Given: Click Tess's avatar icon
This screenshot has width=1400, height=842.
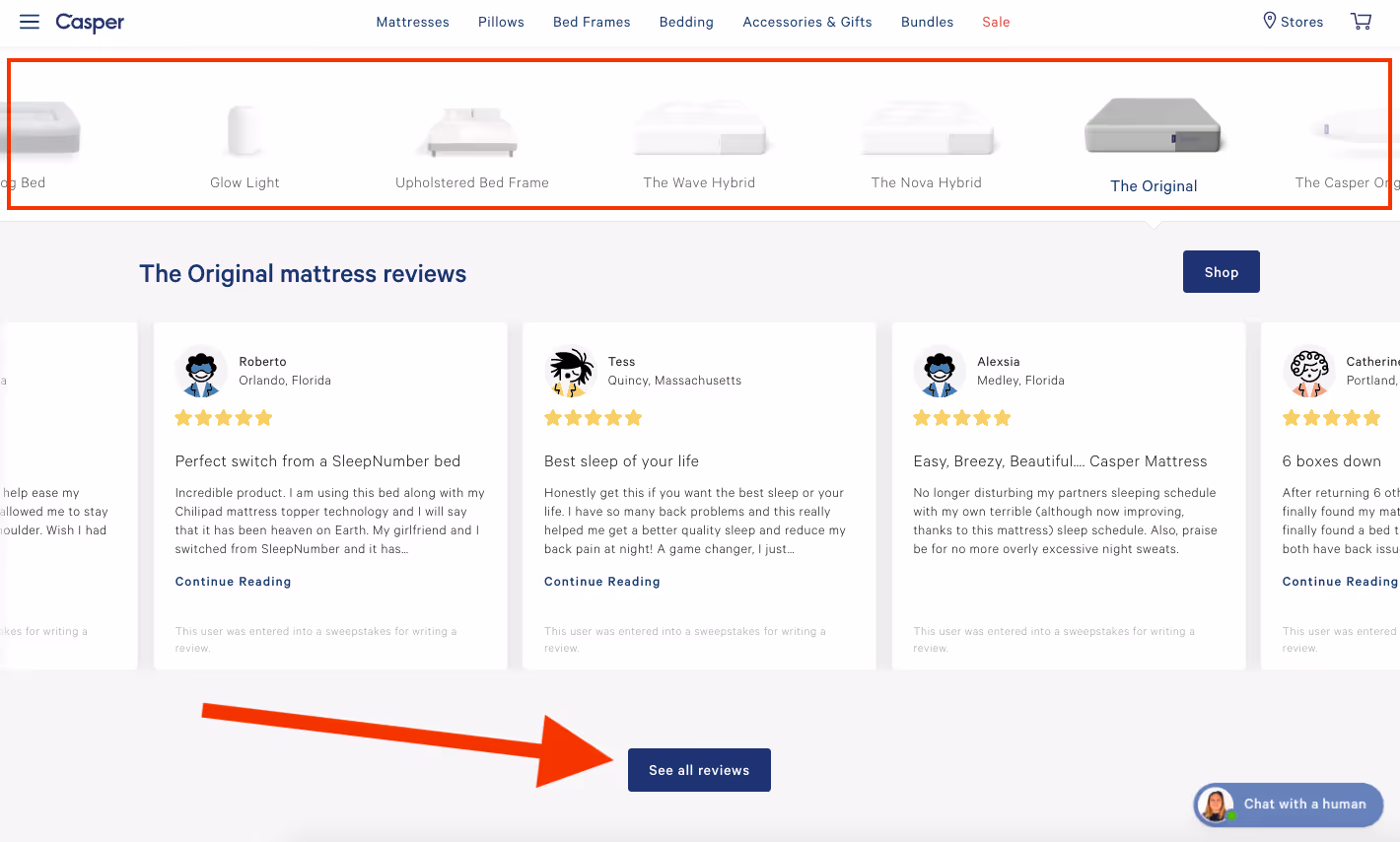Looking at the screenshot, I should coord(571,371).
